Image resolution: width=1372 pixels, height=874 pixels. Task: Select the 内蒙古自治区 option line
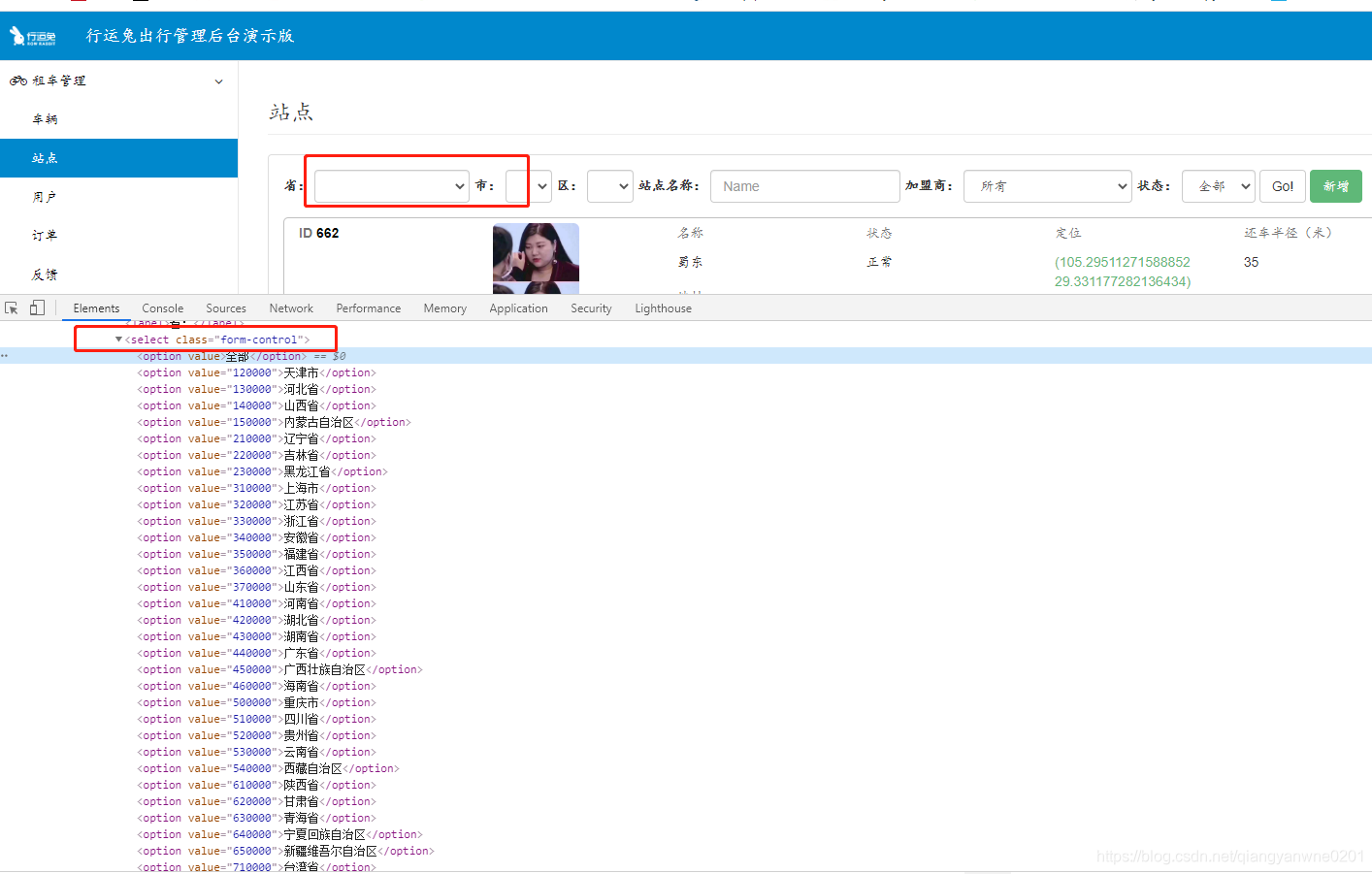pyautogui.click(x=274, y=422)
